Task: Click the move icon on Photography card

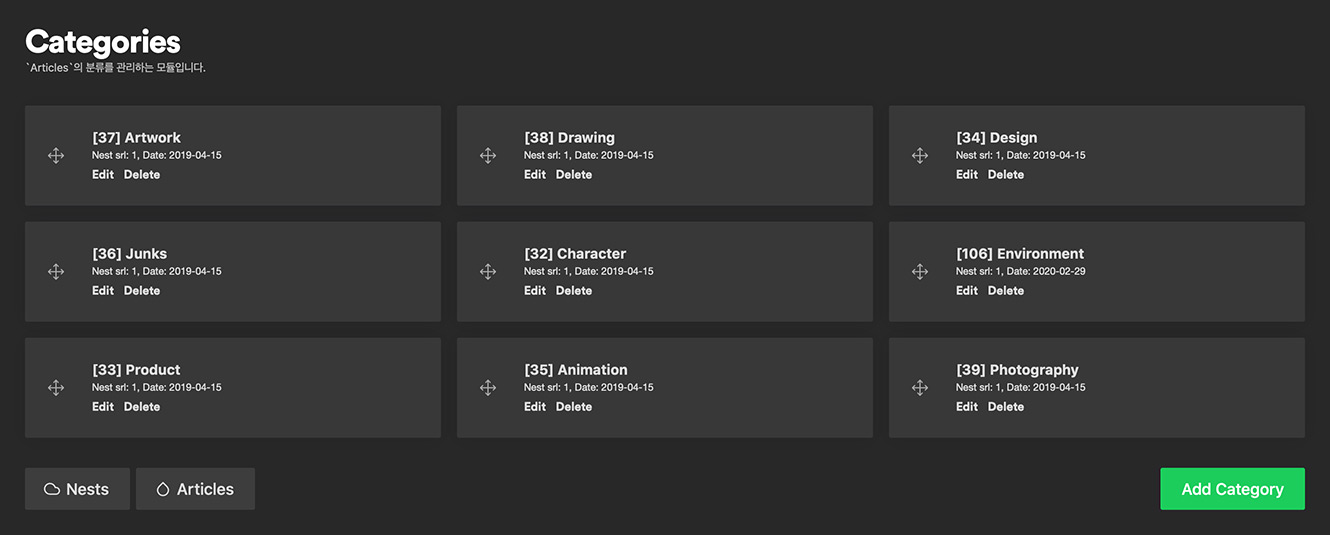Action: pyautogui.click(x=920, y=388)
